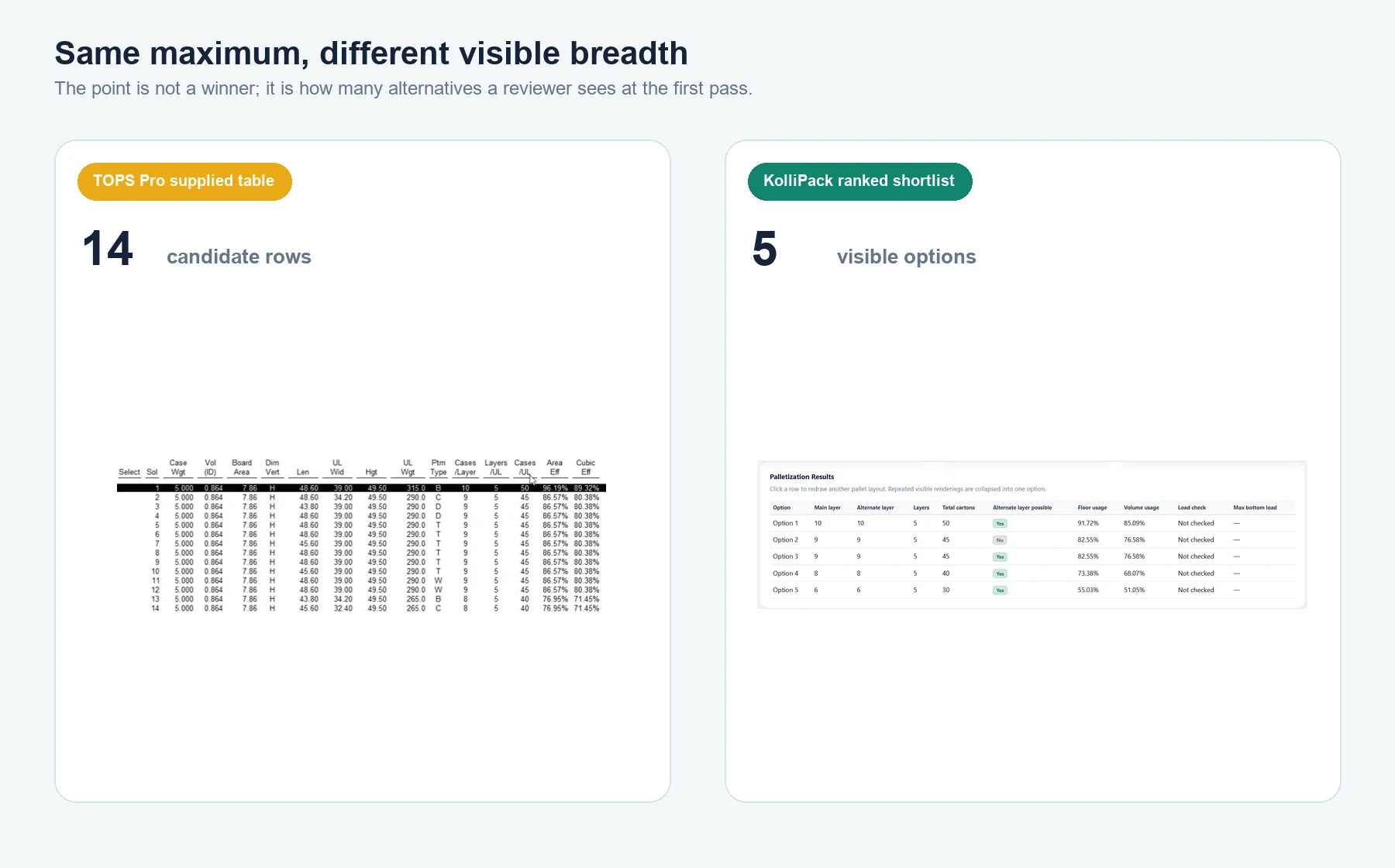This screenshot has height=868, width=1395.
Task: Click the Palletization Results title
Action: [802, 477]
